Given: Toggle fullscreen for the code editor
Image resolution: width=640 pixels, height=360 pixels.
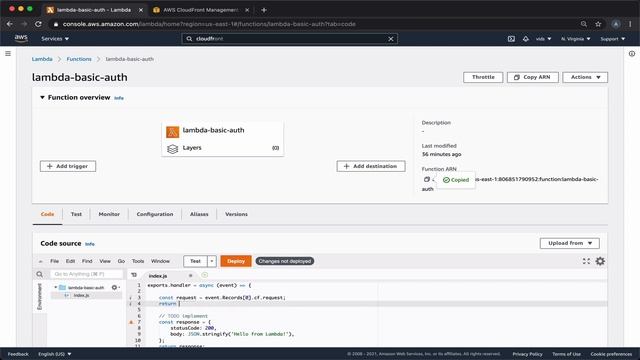Looking at the screenshot, I should [x=586, y=261].
